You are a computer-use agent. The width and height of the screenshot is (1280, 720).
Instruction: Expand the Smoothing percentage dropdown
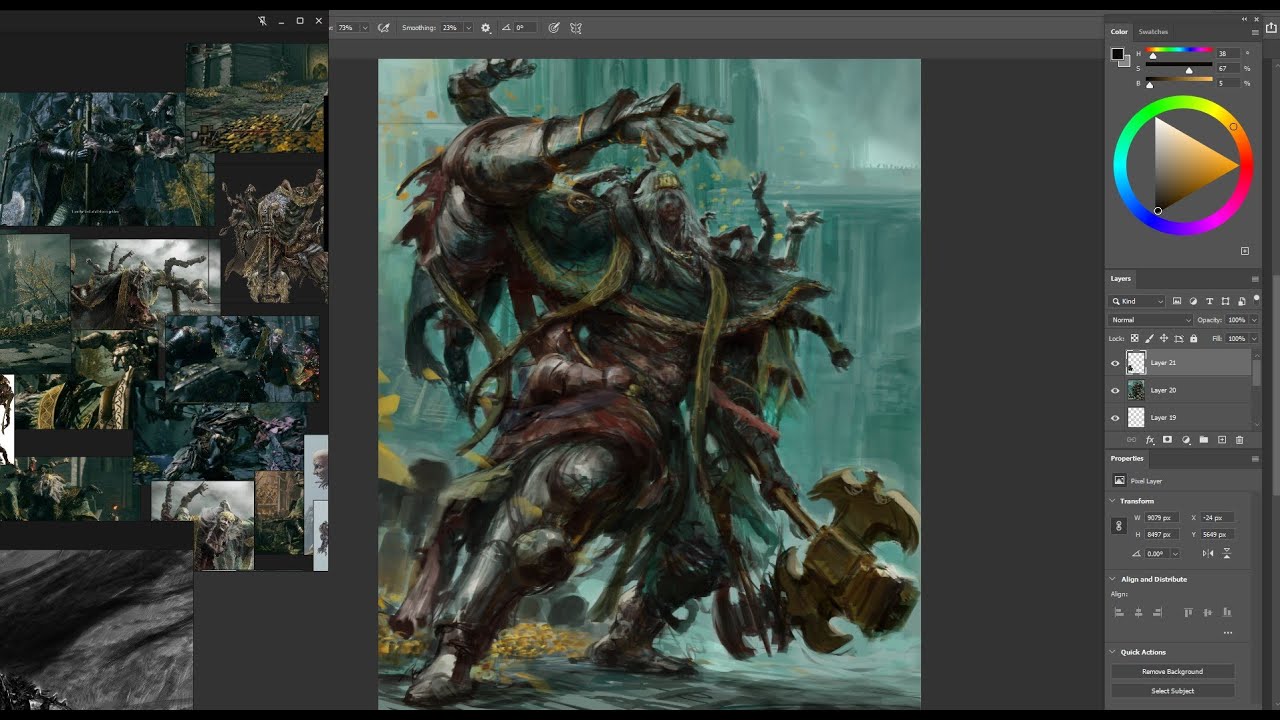[x=468, y=28]
